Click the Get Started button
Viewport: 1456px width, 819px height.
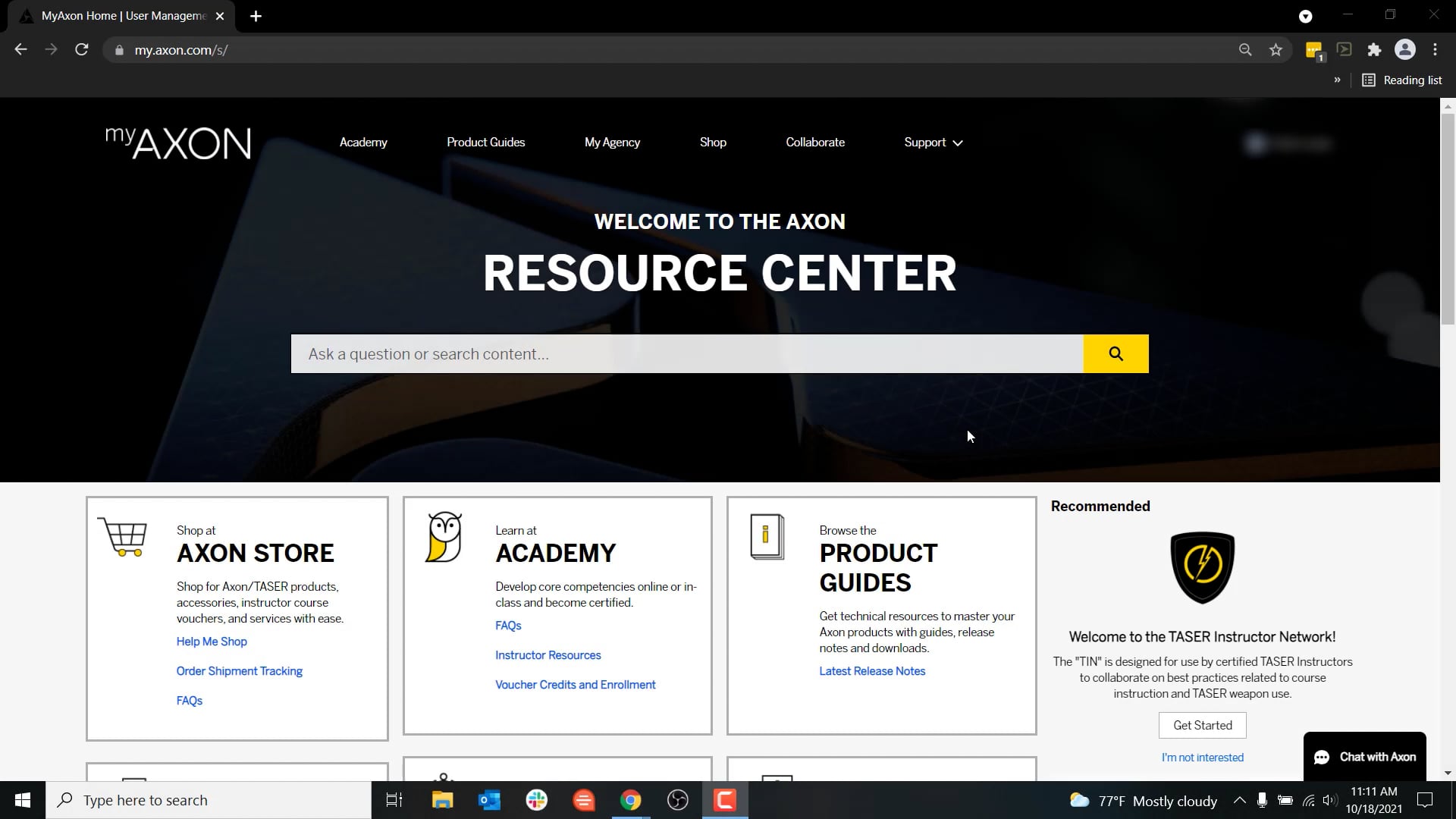[x=1202, y=725]
